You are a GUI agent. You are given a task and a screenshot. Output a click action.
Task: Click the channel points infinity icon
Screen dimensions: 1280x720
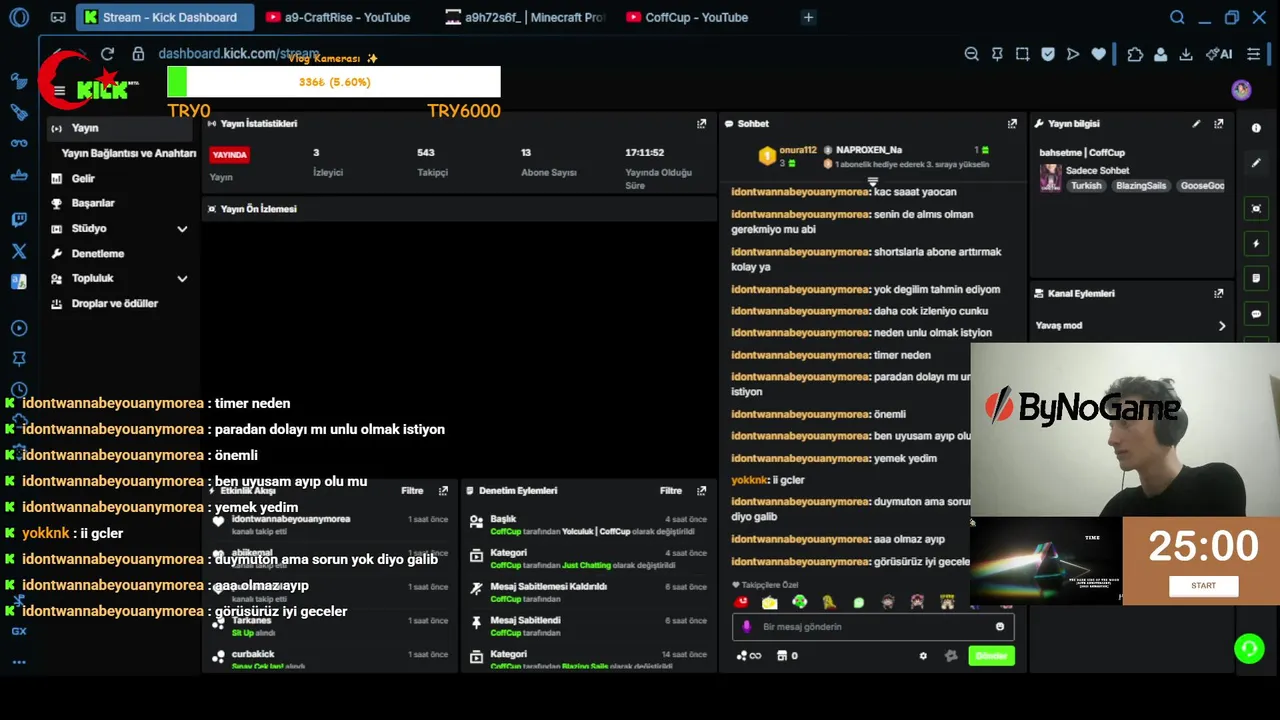coord(748,656)
